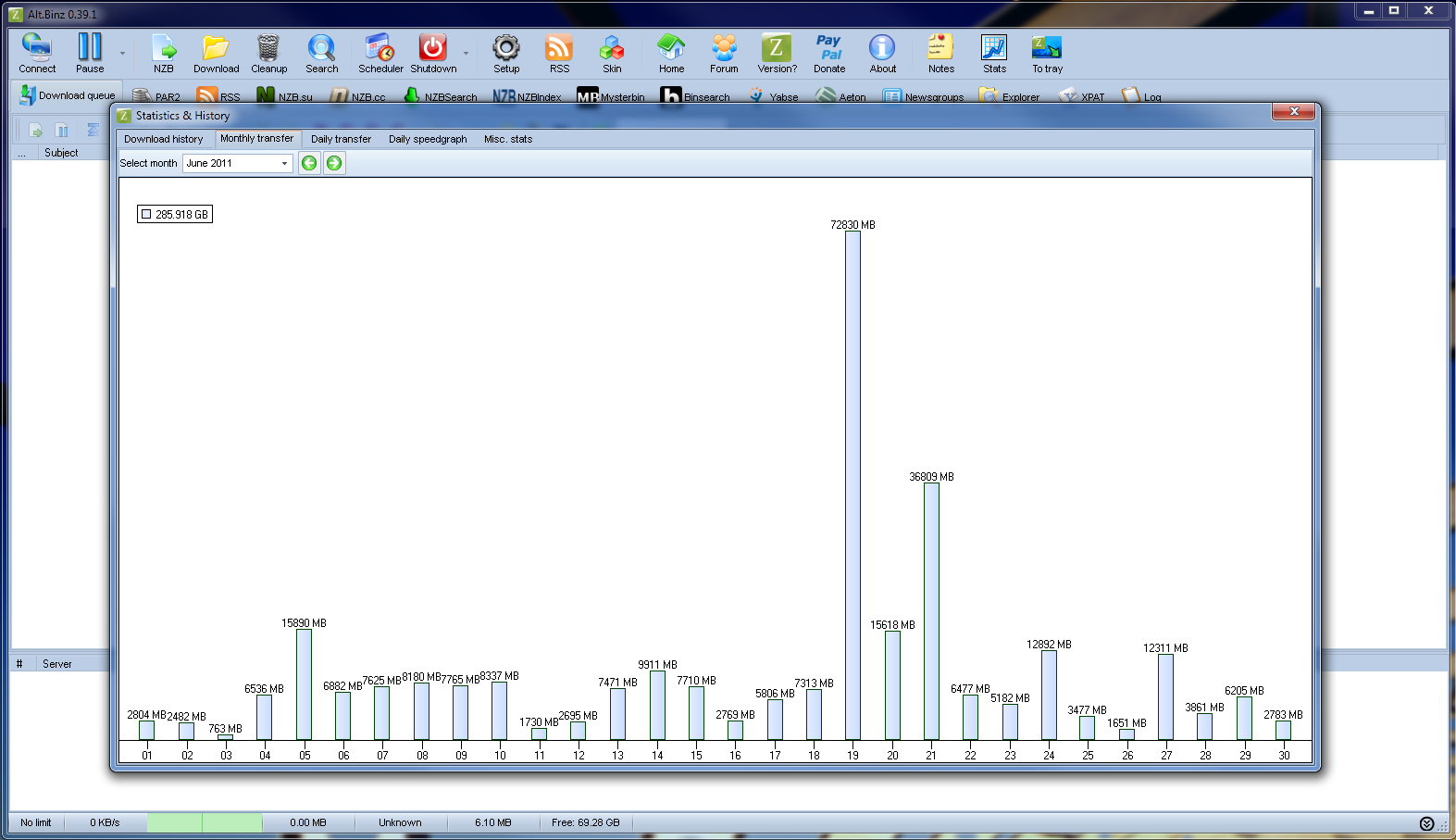Open the NZB.cc tab
The image size is (1456, 840).
click(x=358, y=96)
